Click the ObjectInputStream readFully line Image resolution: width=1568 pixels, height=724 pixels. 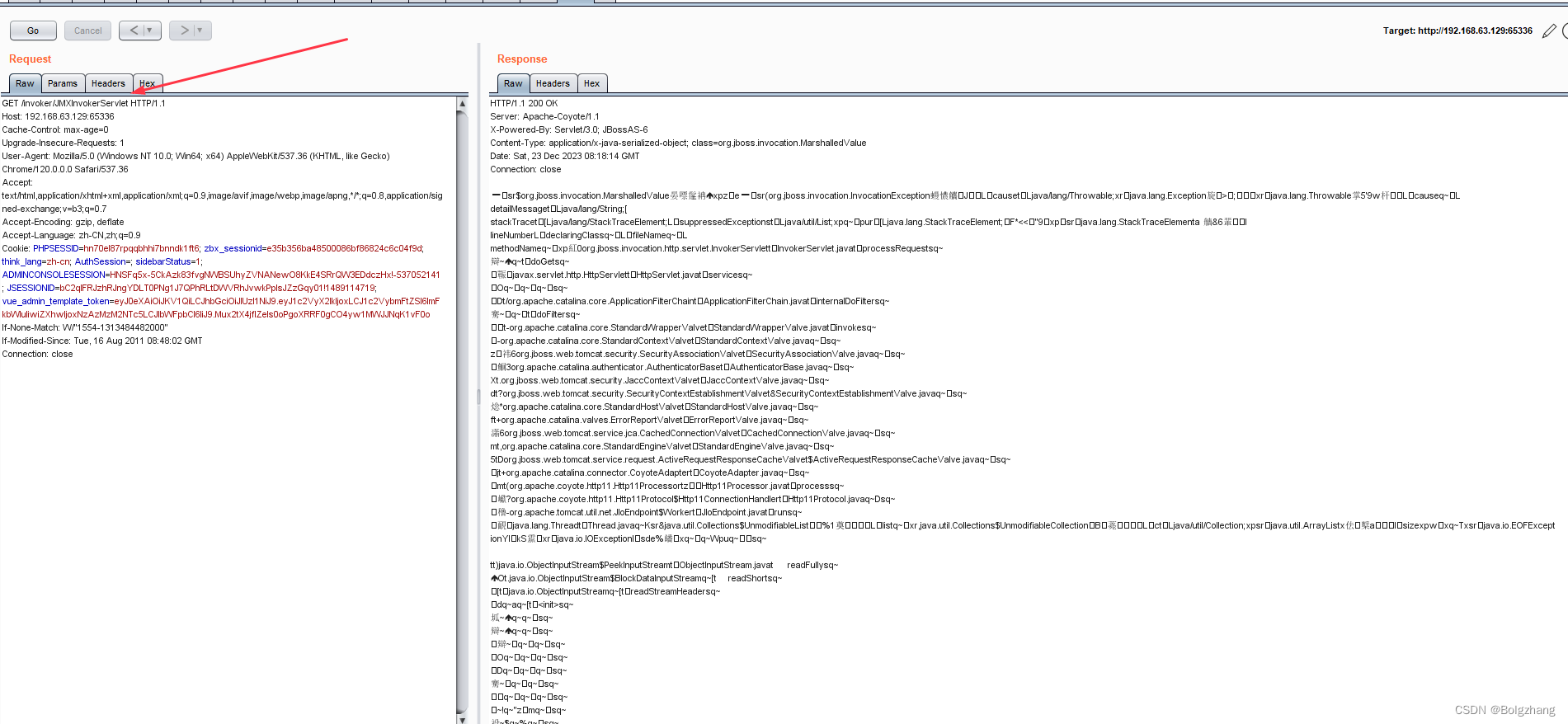coord(664,565)
